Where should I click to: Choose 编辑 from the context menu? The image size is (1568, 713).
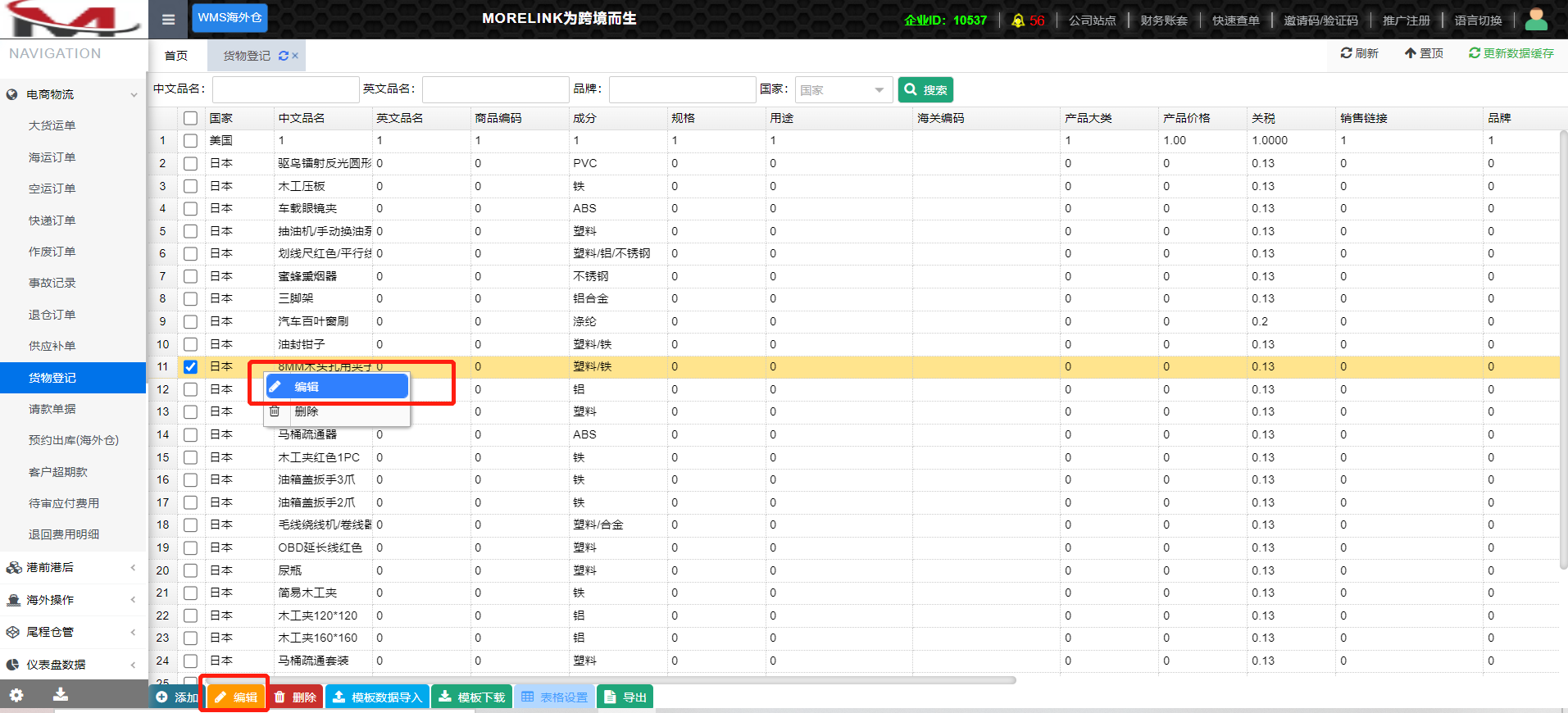click(337, 387)
